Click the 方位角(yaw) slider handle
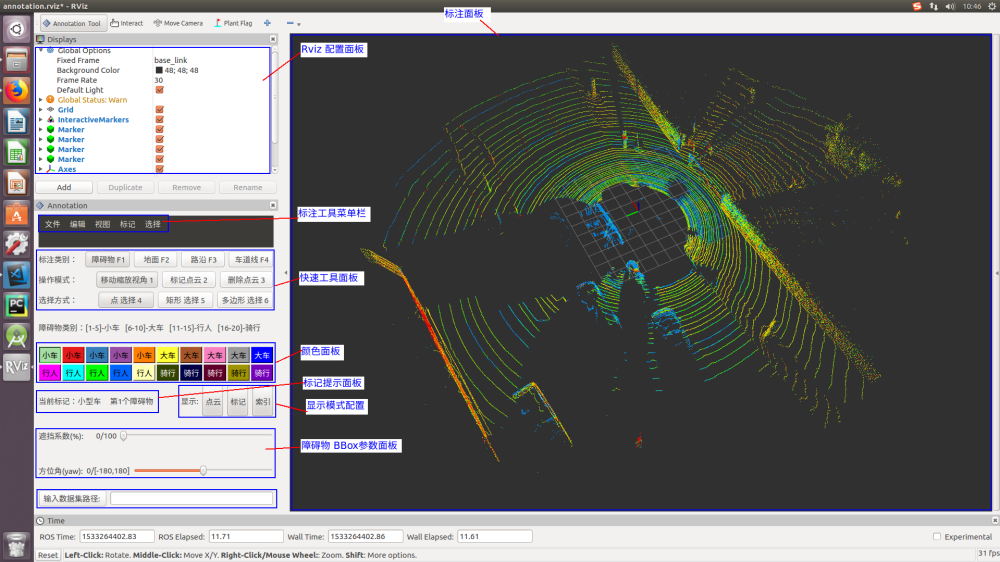Image resolution: width=1000 pixels, height=562 pixels. pyautogui.click(x=203, y=471)
